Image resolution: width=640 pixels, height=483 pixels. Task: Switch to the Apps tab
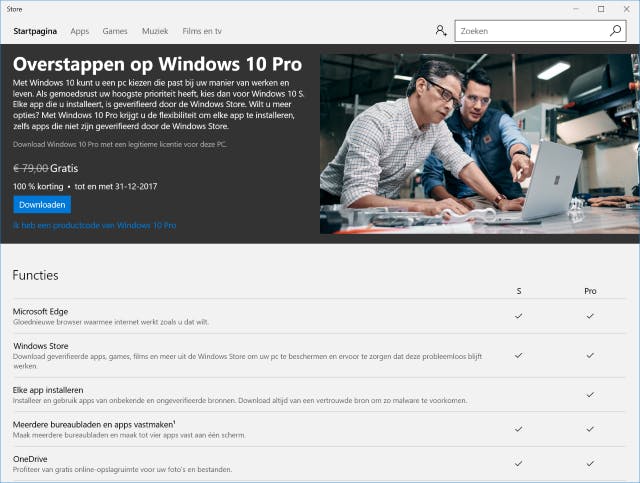point(80,31)
